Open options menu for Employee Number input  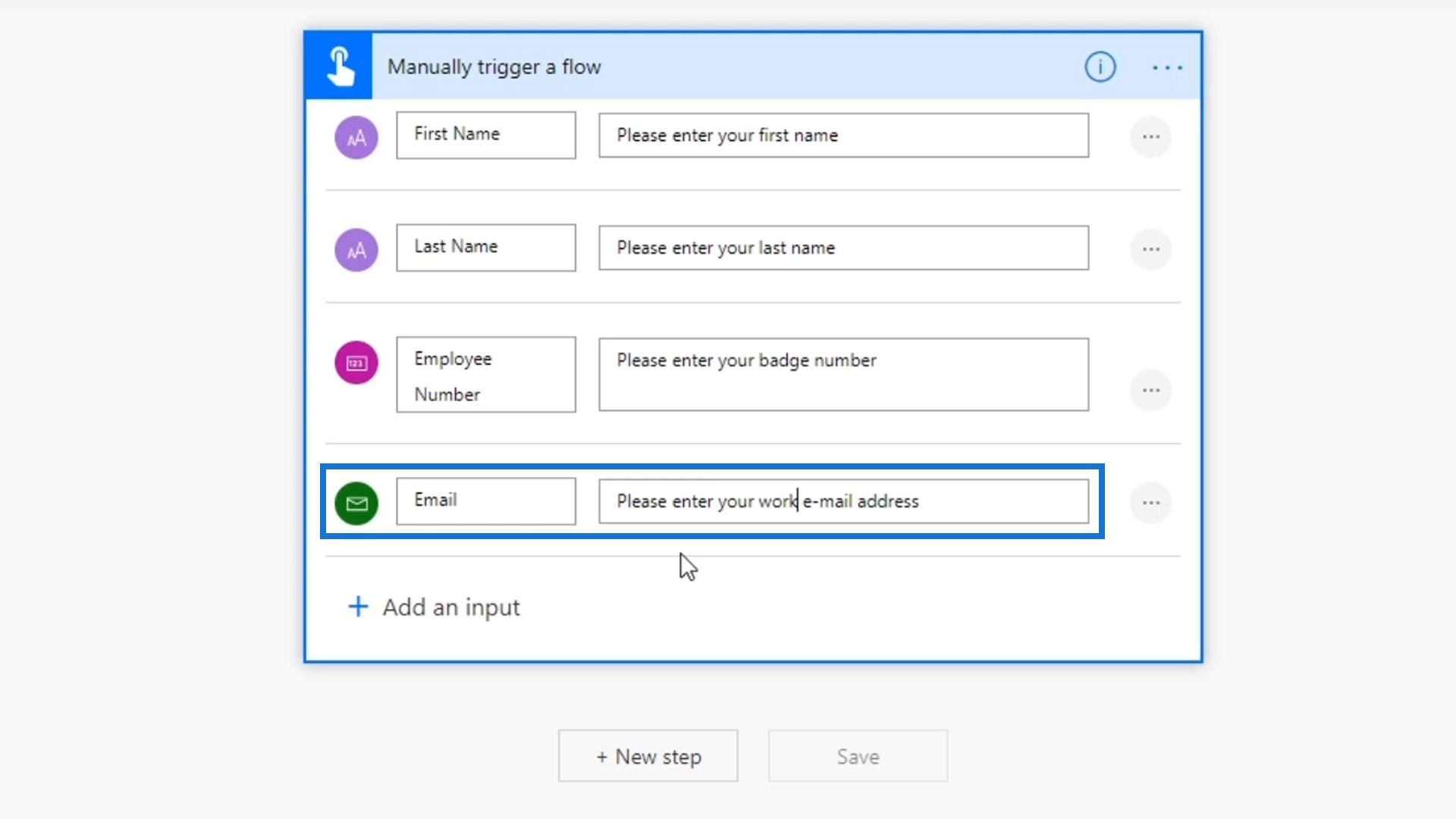click(x=1150, y=391)
